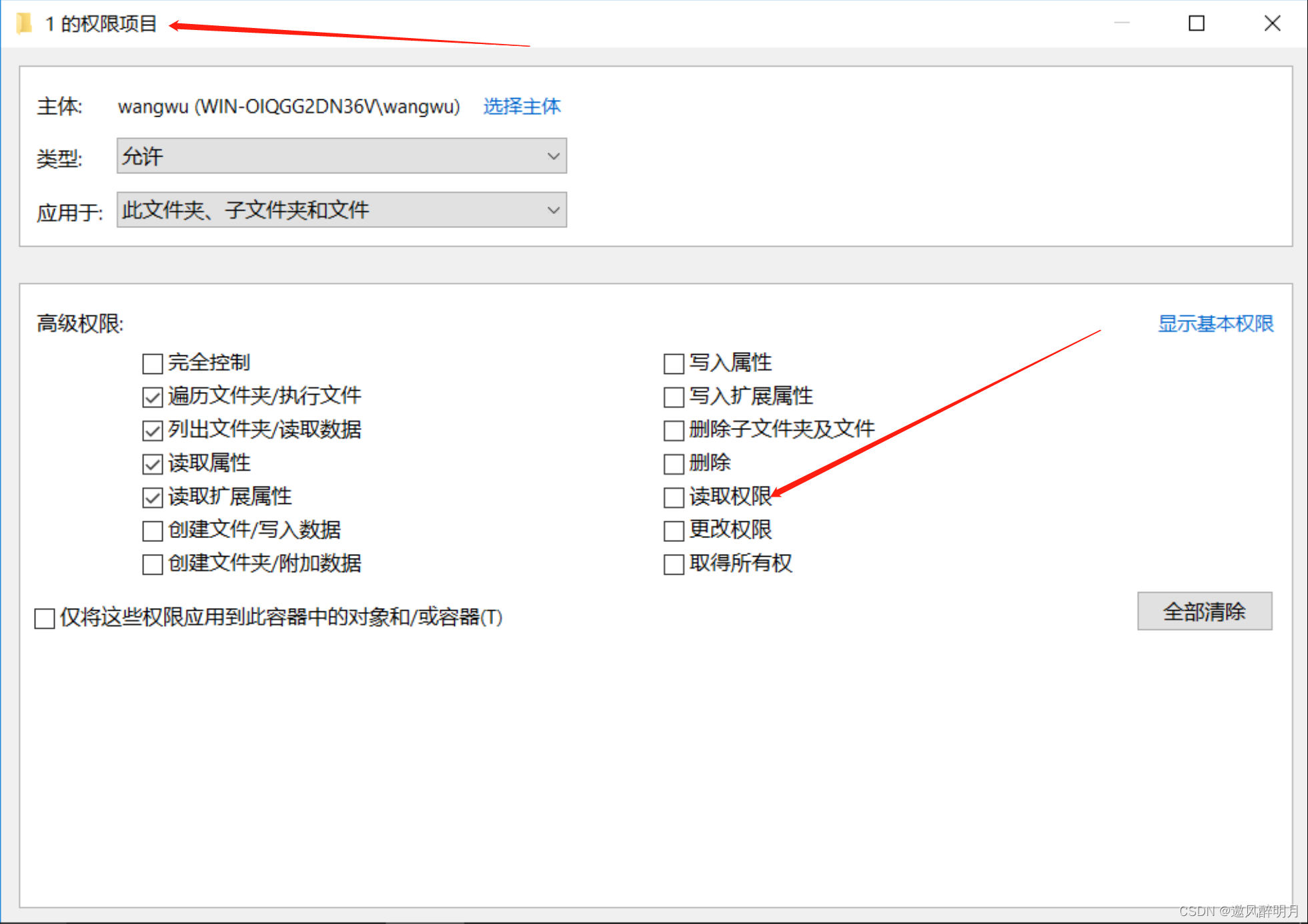Enable 创建文件/写入数据 permission

click(x=153, y=531)
